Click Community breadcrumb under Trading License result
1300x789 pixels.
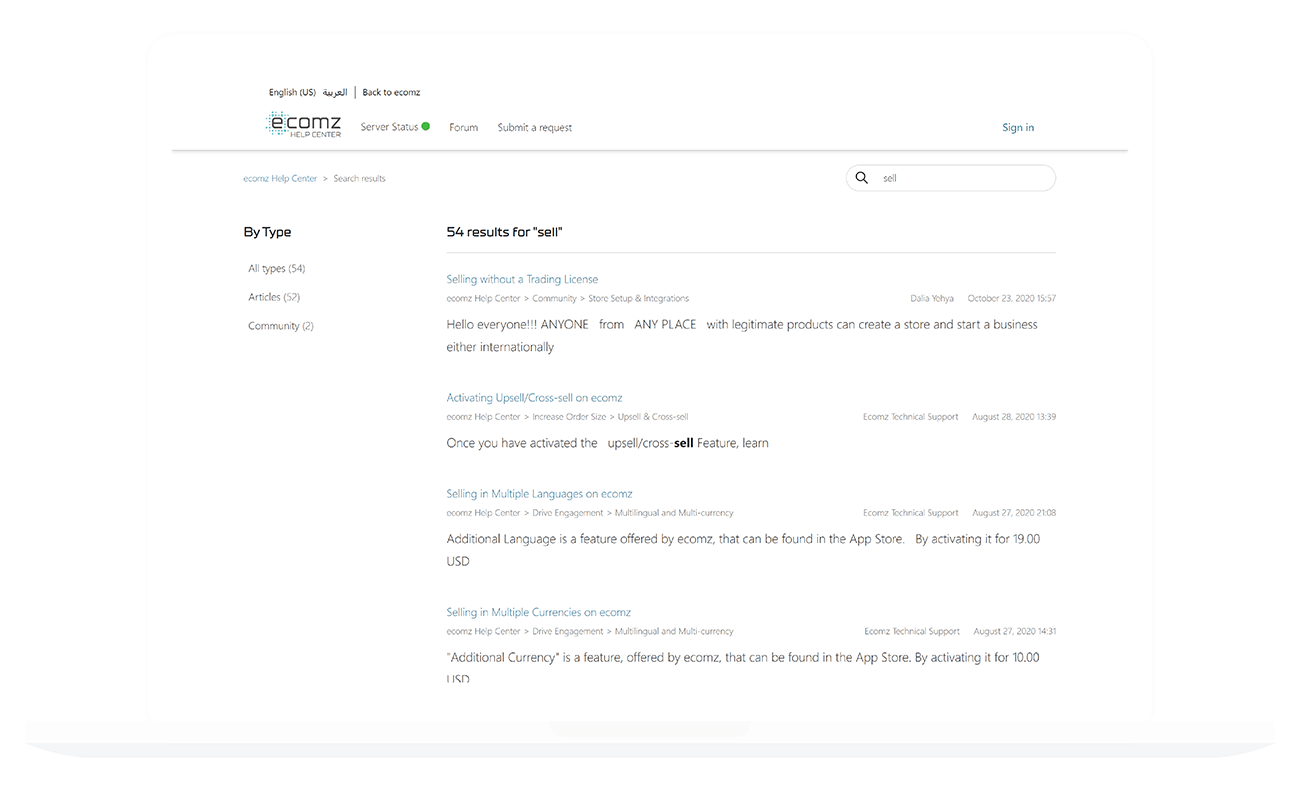click(x=554, y=298)
